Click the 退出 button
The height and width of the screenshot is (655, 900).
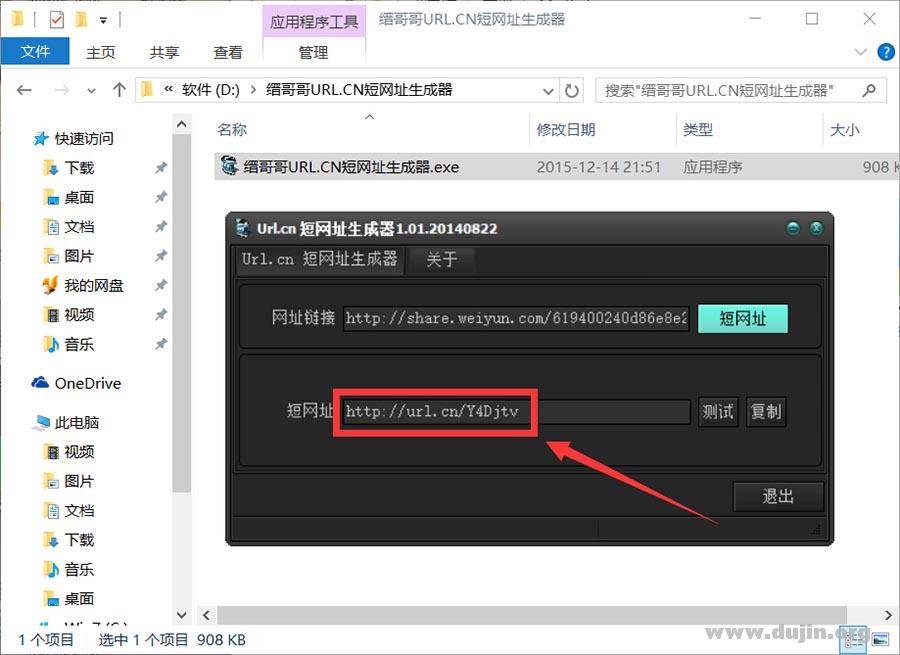[x=778, y=497]
